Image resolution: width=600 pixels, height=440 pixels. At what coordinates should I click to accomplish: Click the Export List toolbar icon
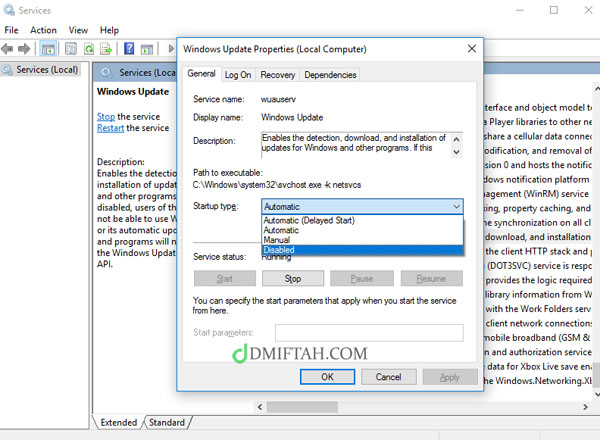(106, 49)
